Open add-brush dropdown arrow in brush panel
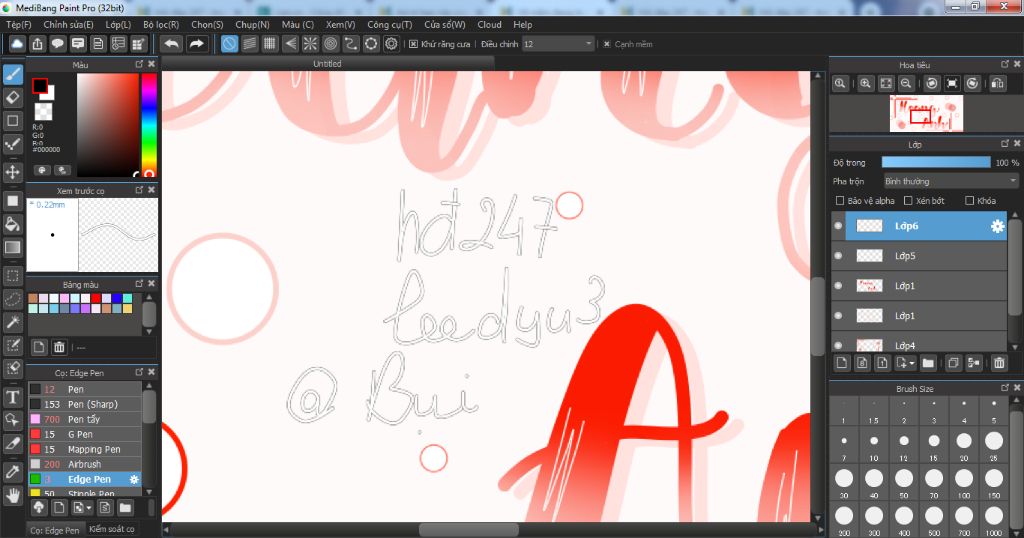1024x538 pixels. coord(89,507)
